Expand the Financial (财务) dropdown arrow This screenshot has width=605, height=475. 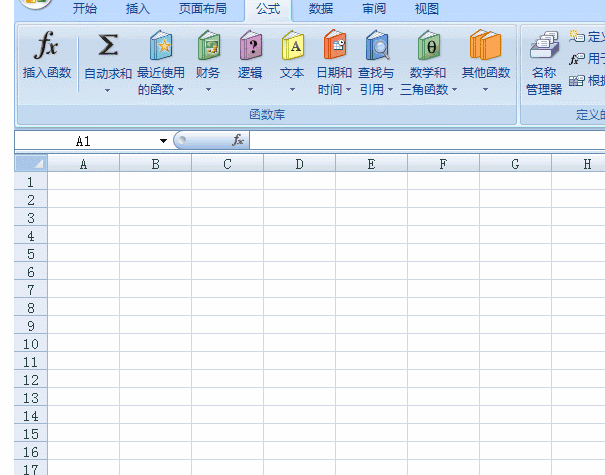point(208,90)
